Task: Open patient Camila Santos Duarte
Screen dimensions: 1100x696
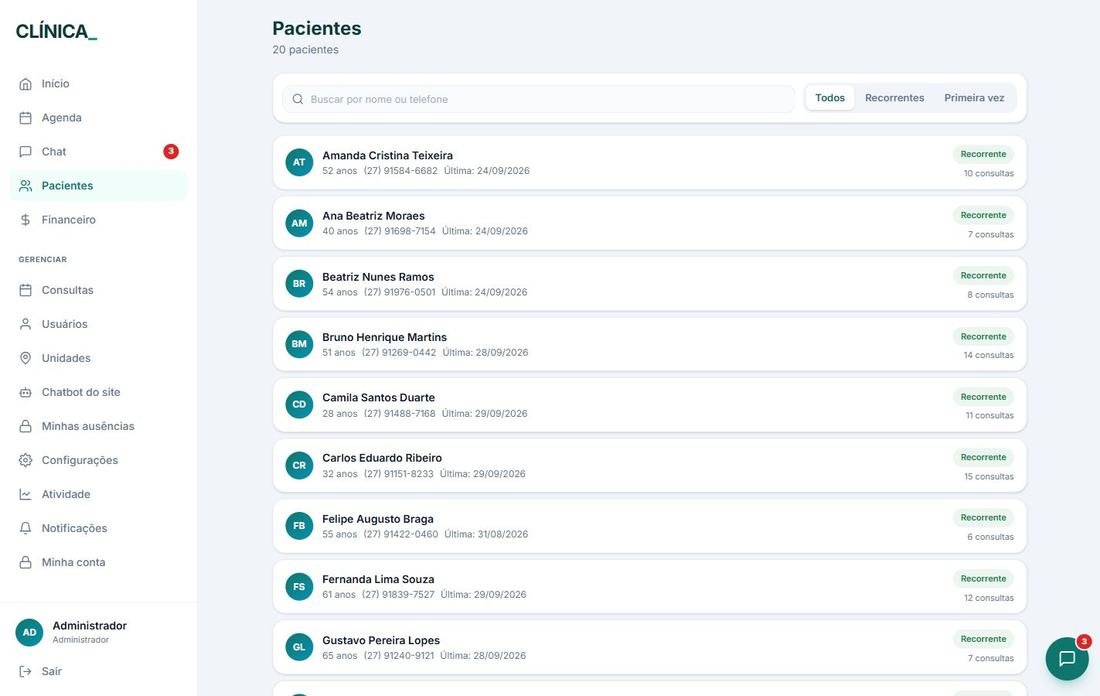Action: (x=650, y=405)
